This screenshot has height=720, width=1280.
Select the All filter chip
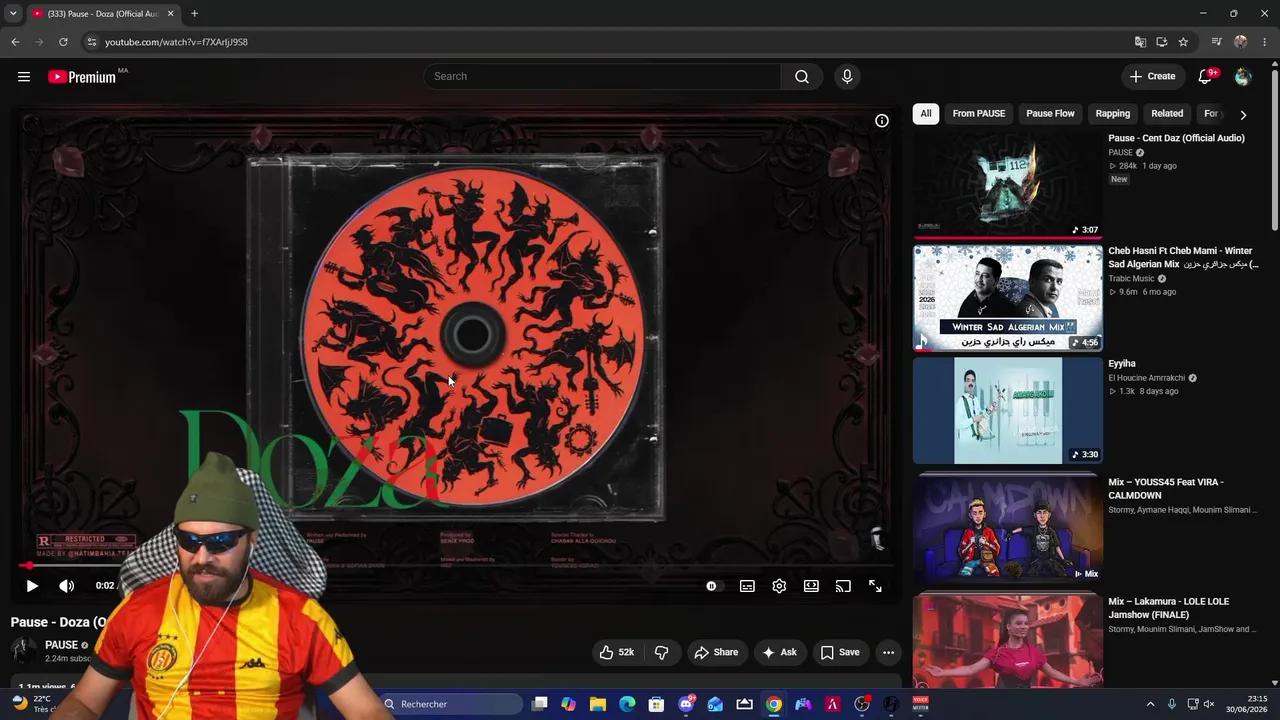coord(926,114)
